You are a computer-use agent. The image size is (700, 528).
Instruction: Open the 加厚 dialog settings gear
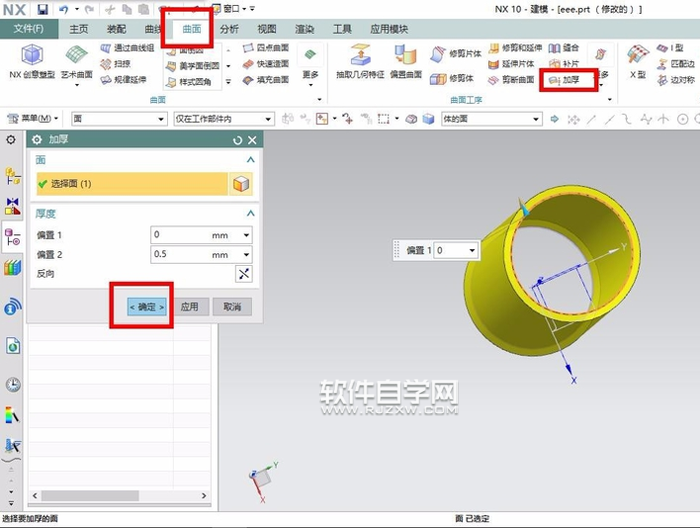pyautogui.click(x=37, y=140)
